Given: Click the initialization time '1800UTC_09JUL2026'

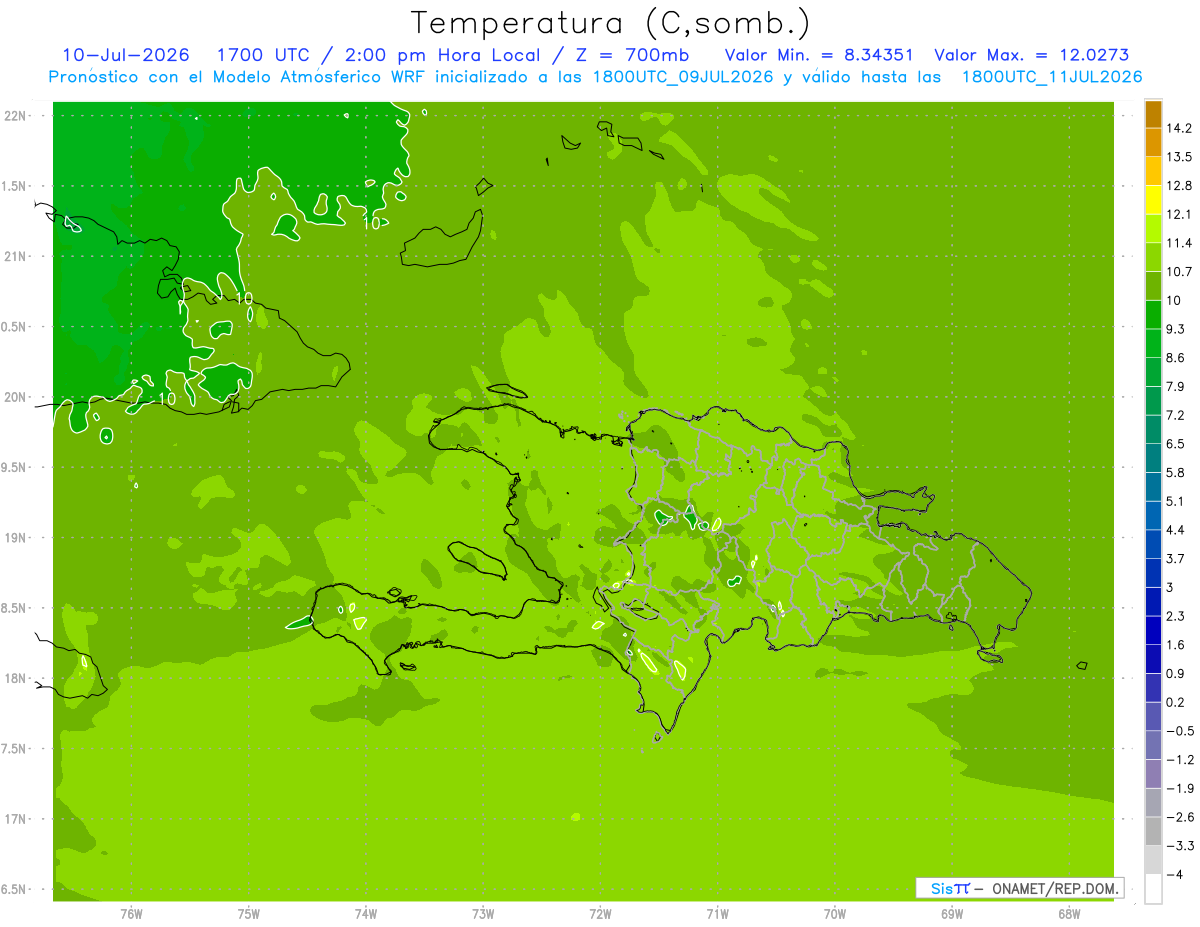Looking at the screenshot, I should [681, 77].
